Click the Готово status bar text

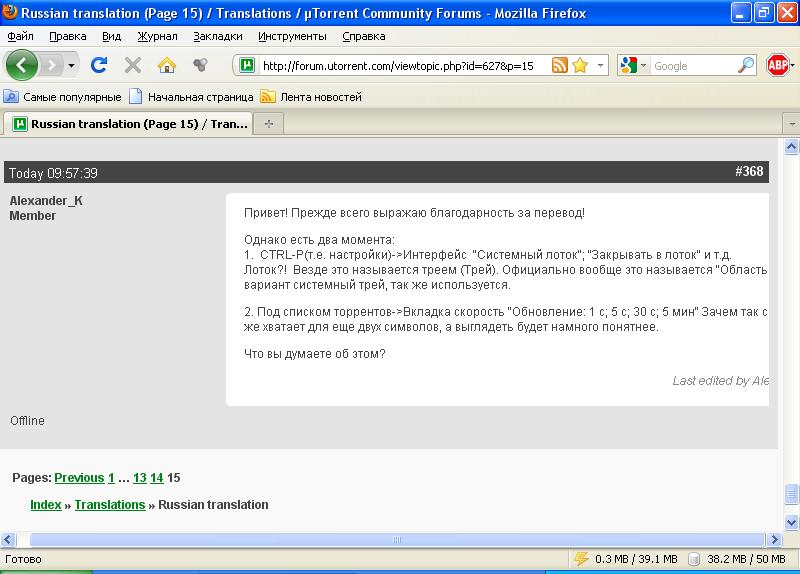pyautogui.click(x=23, y=559)
